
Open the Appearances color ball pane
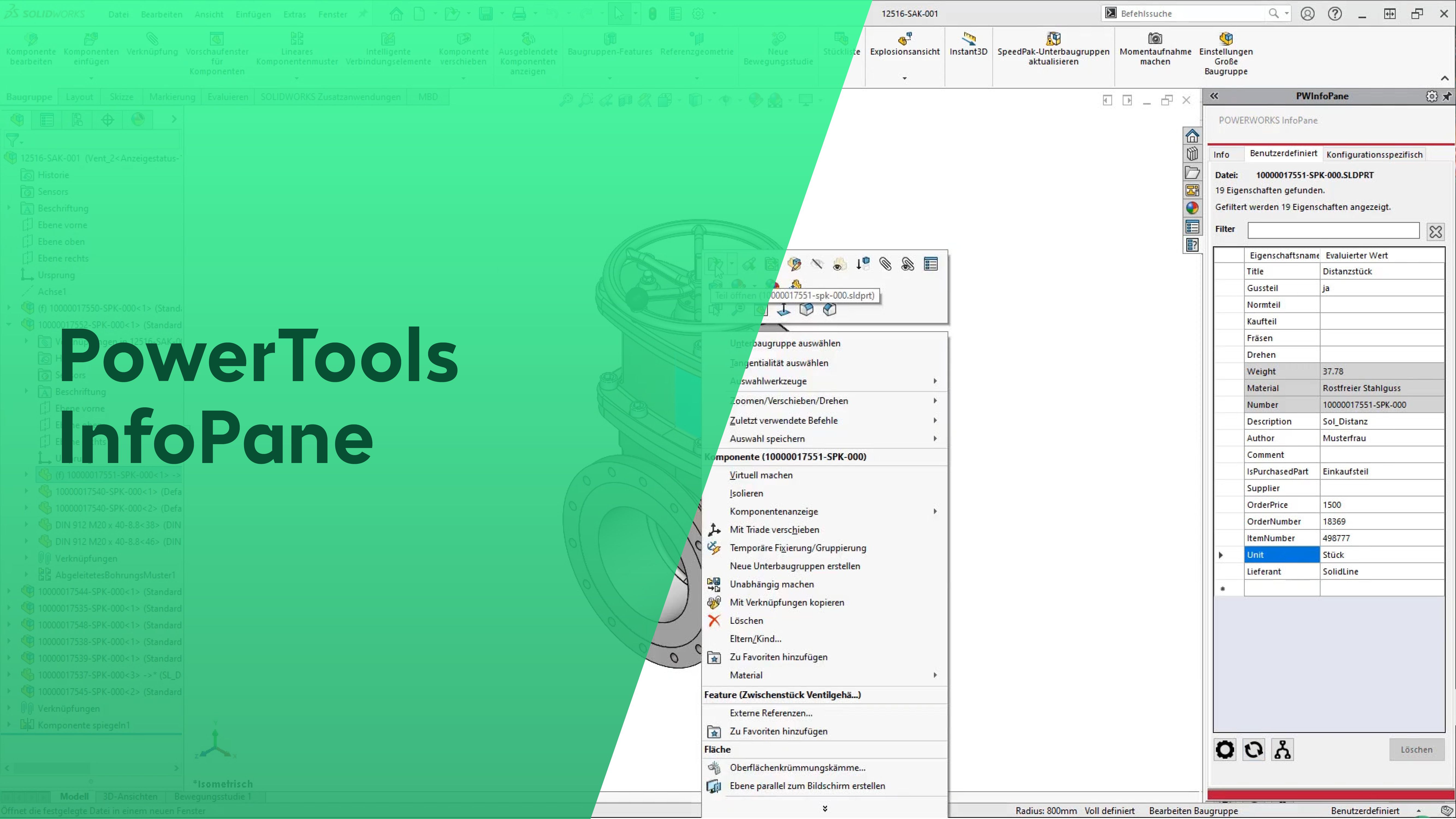click(x=1192, y=208)
